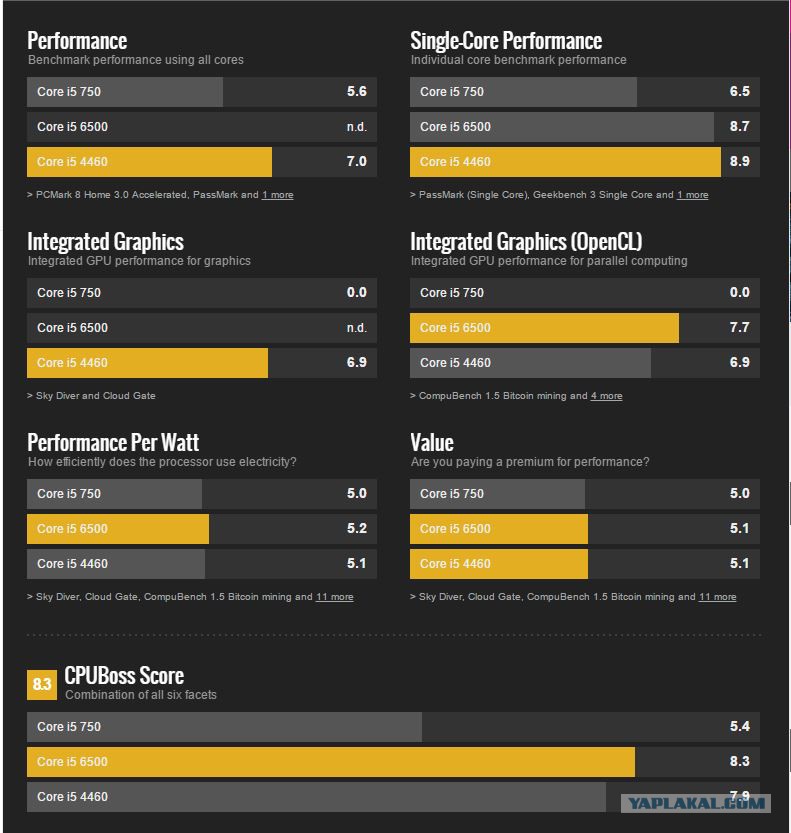Click '11 more' link under Value section

[x=717, y=597]
